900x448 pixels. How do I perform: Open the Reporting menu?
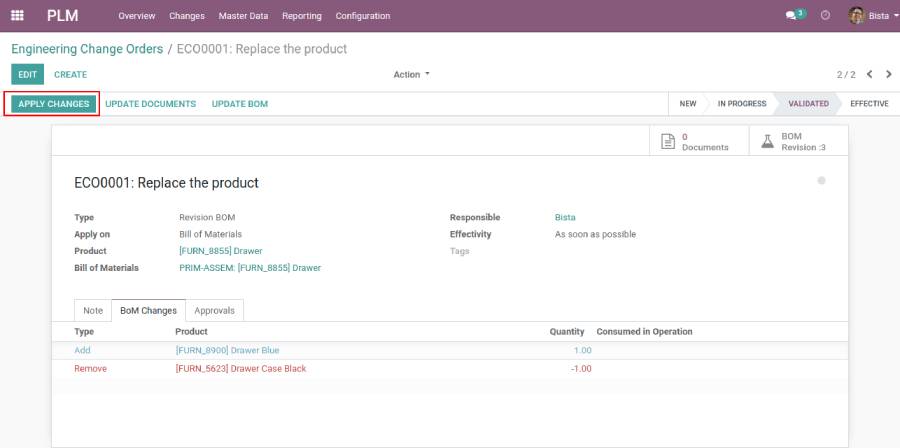click(x=302, y=16)
